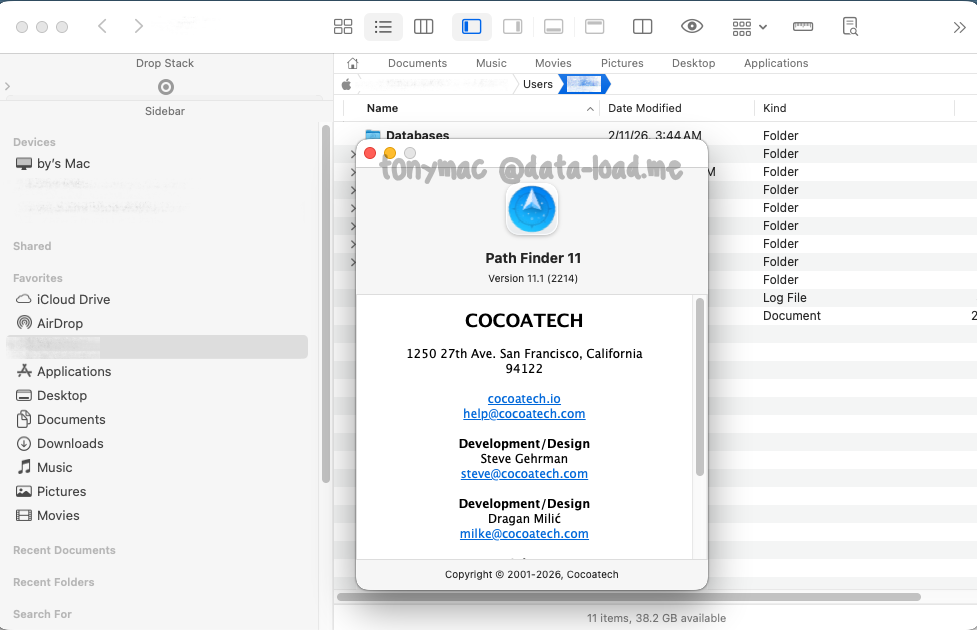Image resolution: width=977 pixels, height=630 pixels.
Task: Toggle the left sidebar panel
Action: 472,27
